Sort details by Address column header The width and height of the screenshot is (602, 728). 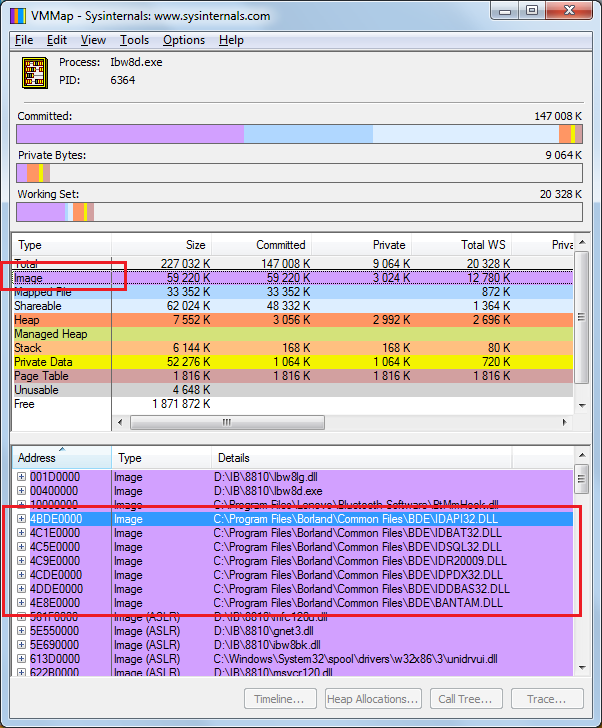pos(61,458)
